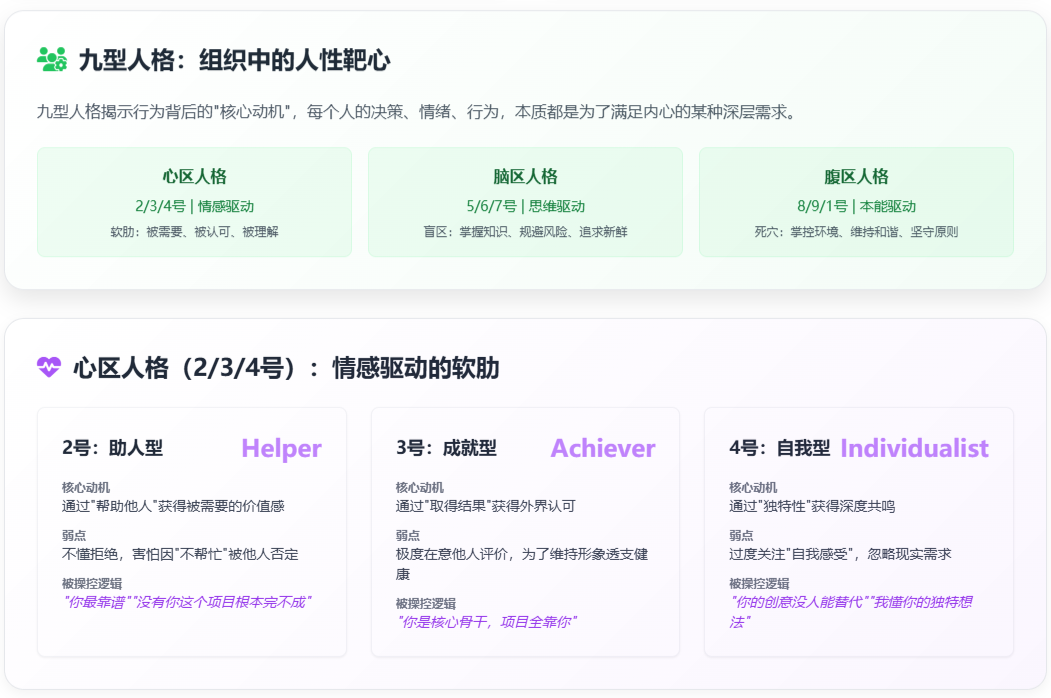Screen dimensions: 1051x698
Task: Click the quote "你是核心骨干，项目全靠你"
Action: pos(488,621)
